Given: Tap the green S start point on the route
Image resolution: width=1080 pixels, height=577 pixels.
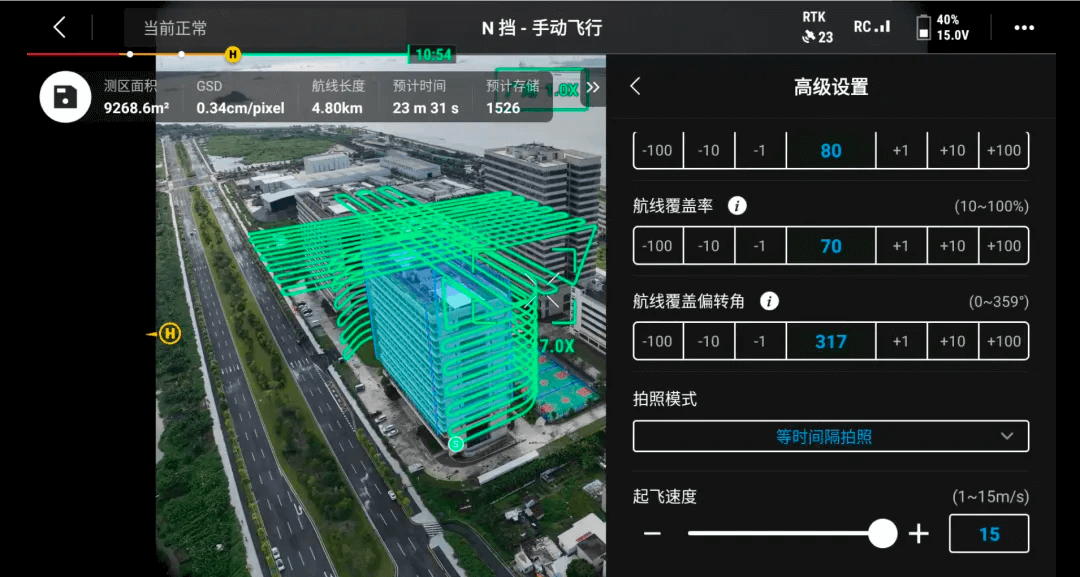Looking at the screenshot, I should coord(455,445).
